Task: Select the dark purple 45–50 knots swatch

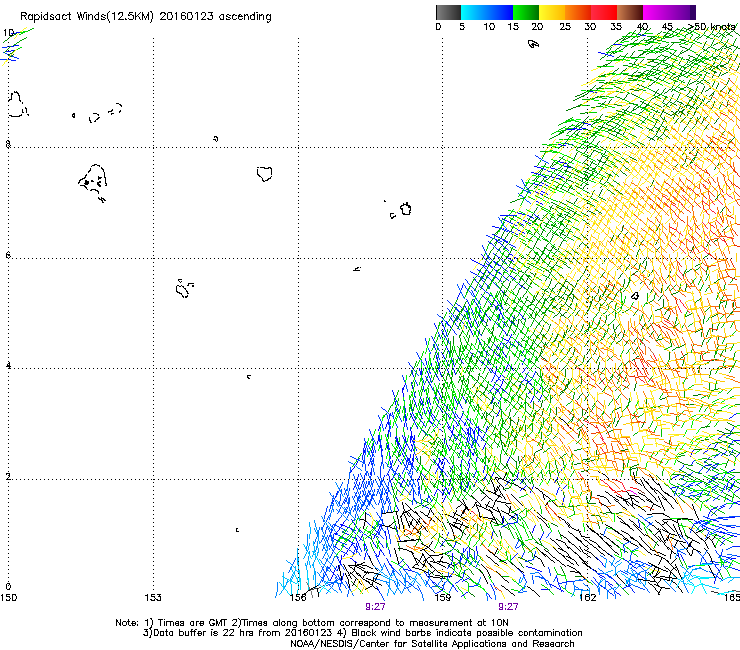Action: [682, 12]
